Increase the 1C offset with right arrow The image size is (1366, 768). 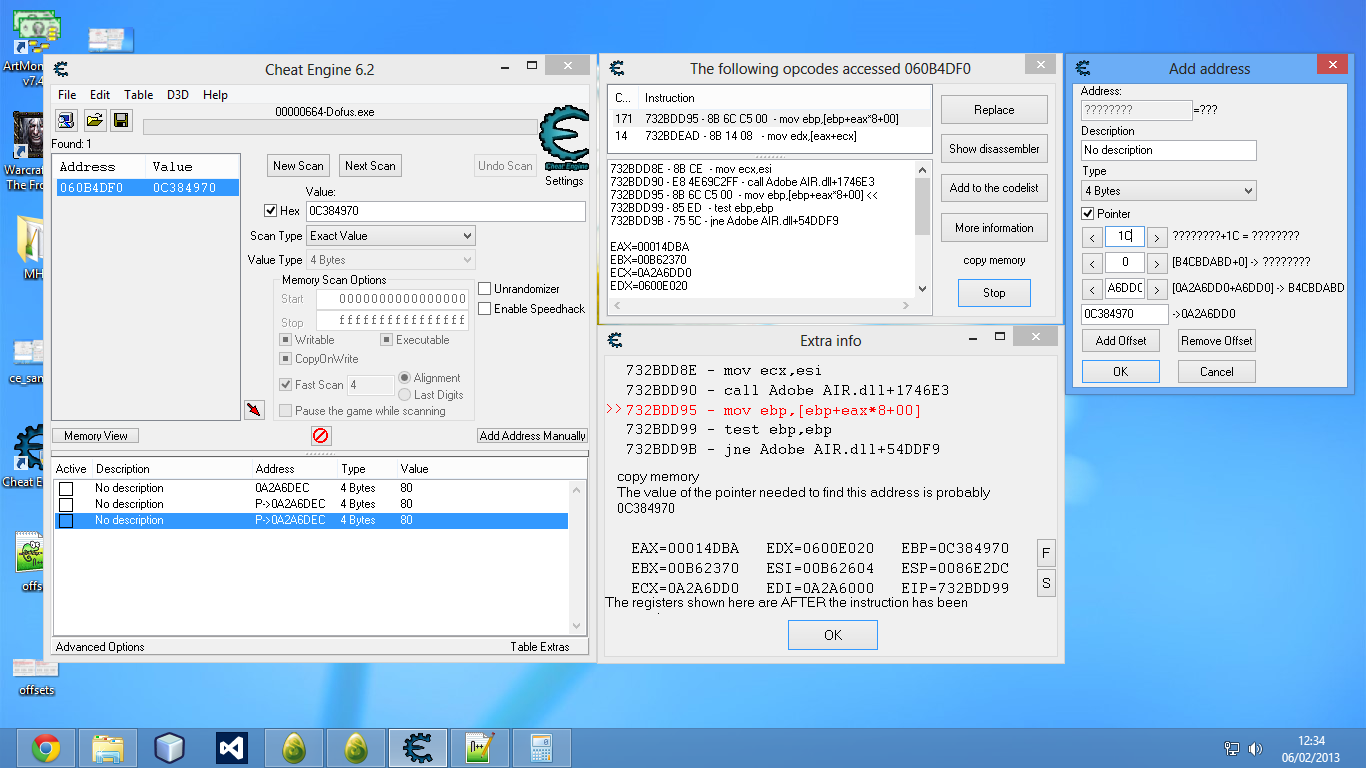1156,237
